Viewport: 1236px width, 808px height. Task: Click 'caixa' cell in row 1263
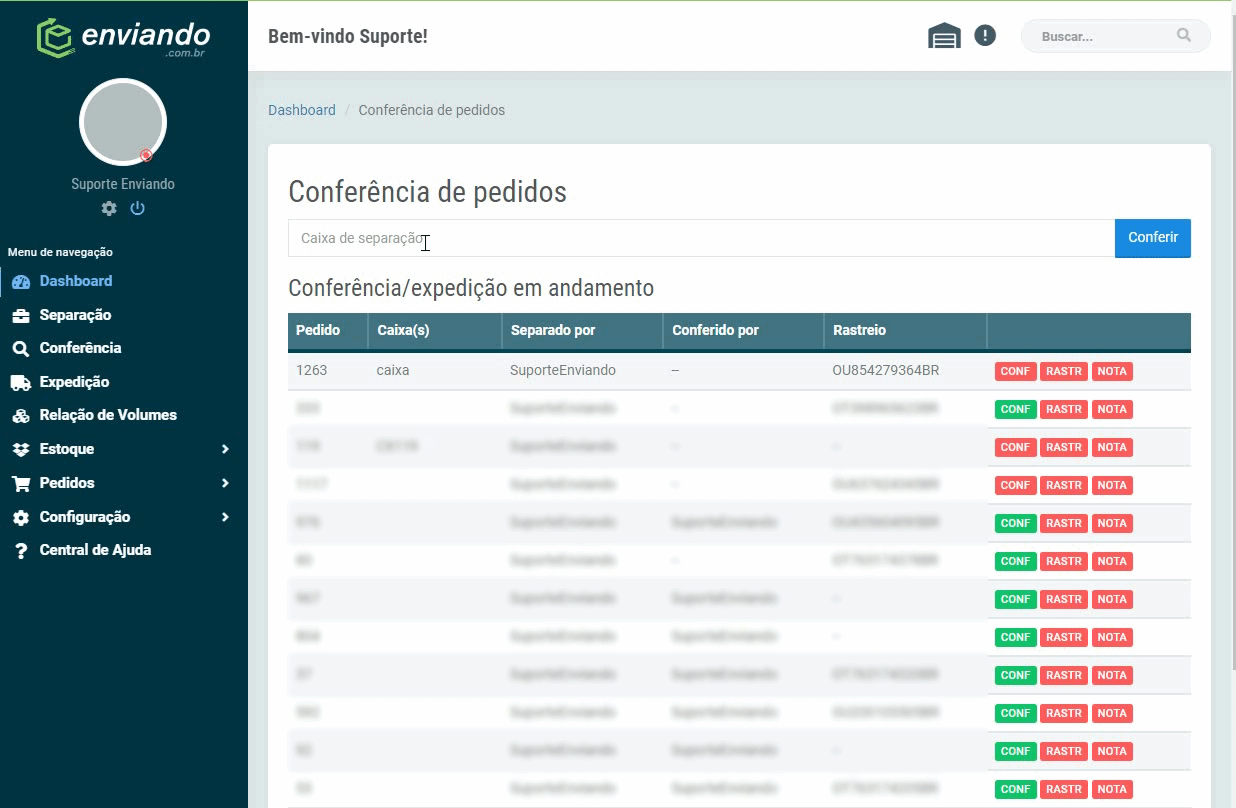pyautogui.click(x=393, y=370)
